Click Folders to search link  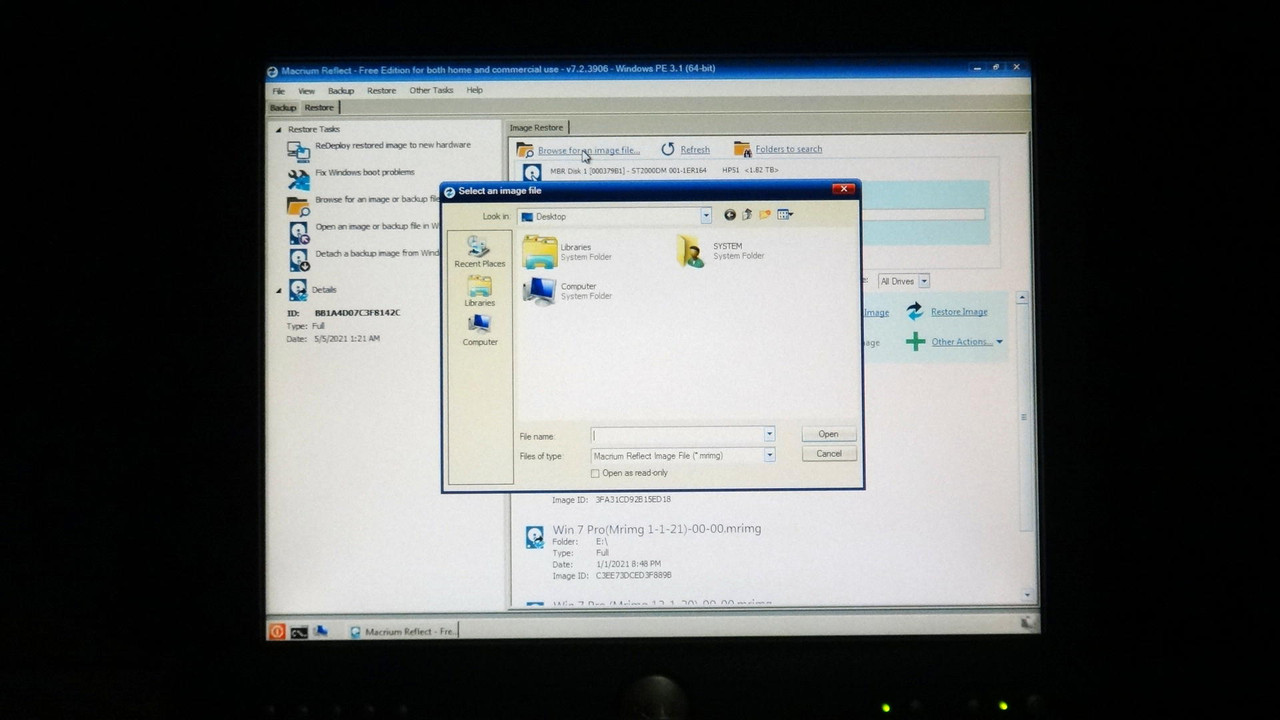tap(789, 149)
